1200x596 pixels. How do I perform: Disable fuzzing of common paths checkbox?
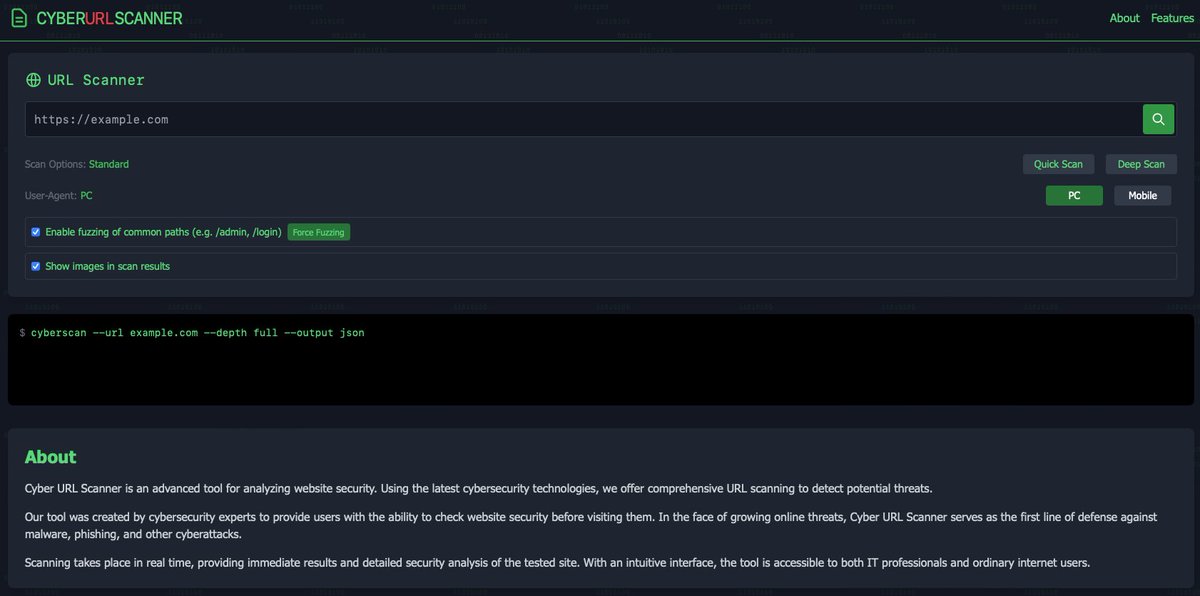click(35, 231)
